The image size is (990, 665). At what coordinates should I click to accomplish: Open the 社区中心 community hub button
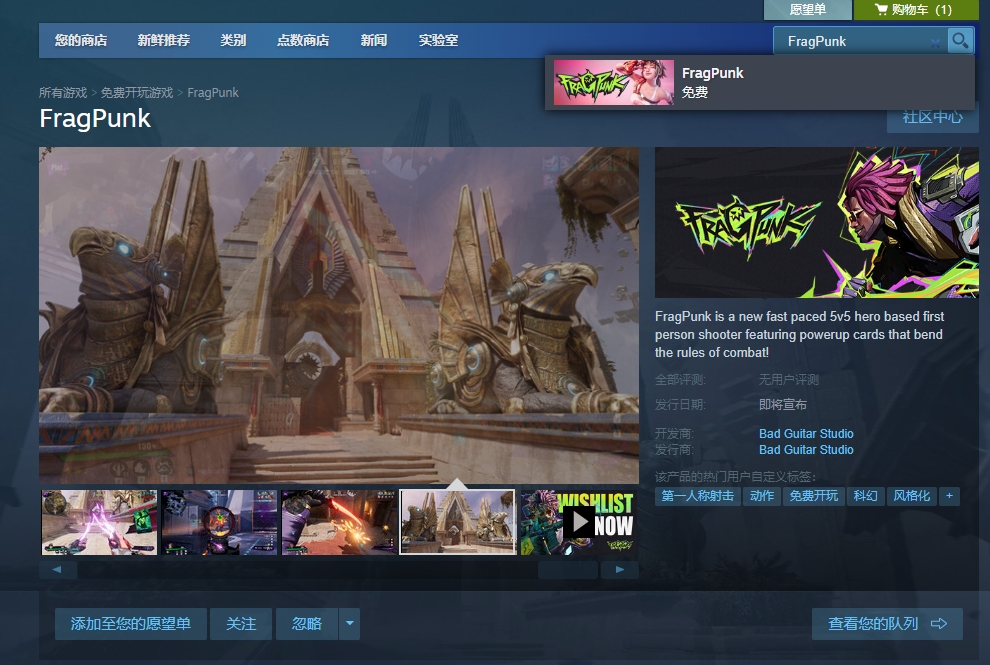point(933,118)
